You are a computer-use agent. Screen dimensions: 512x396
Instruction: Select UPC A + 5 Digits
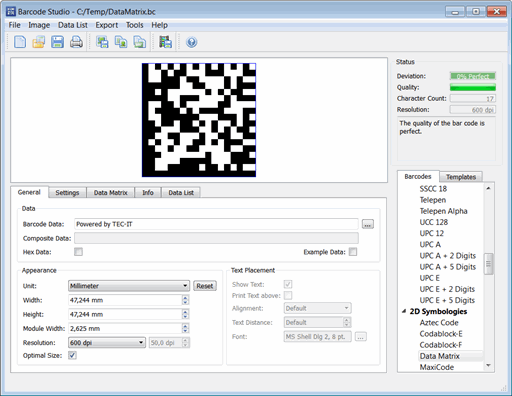coord(448,267)
